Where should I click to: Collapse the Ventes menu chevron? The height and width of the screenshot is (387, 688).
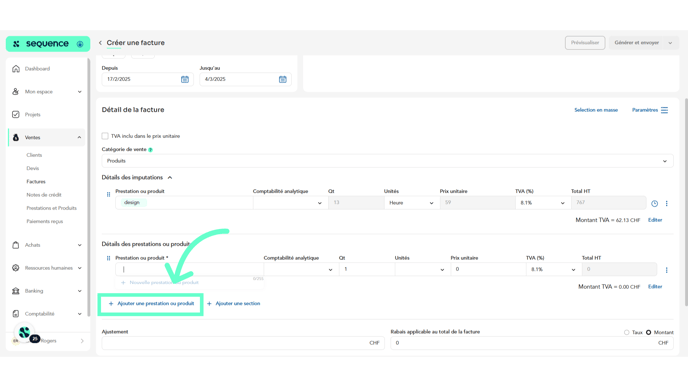pyautogui.click(x=79, y=138)
